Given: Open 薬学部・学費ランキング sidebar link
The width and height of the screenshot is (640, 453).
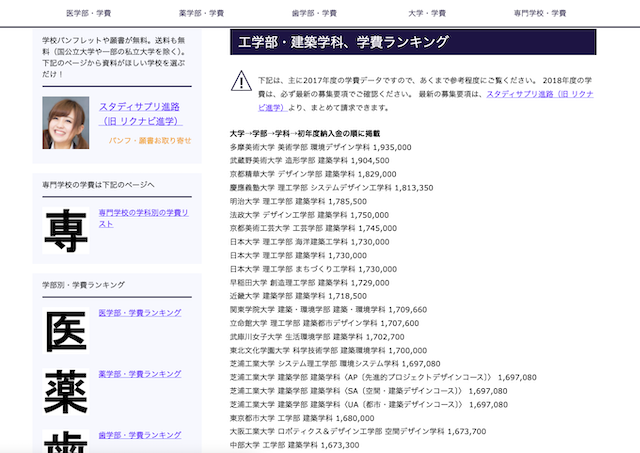Looking at the screenshot, I should [140, 374].
